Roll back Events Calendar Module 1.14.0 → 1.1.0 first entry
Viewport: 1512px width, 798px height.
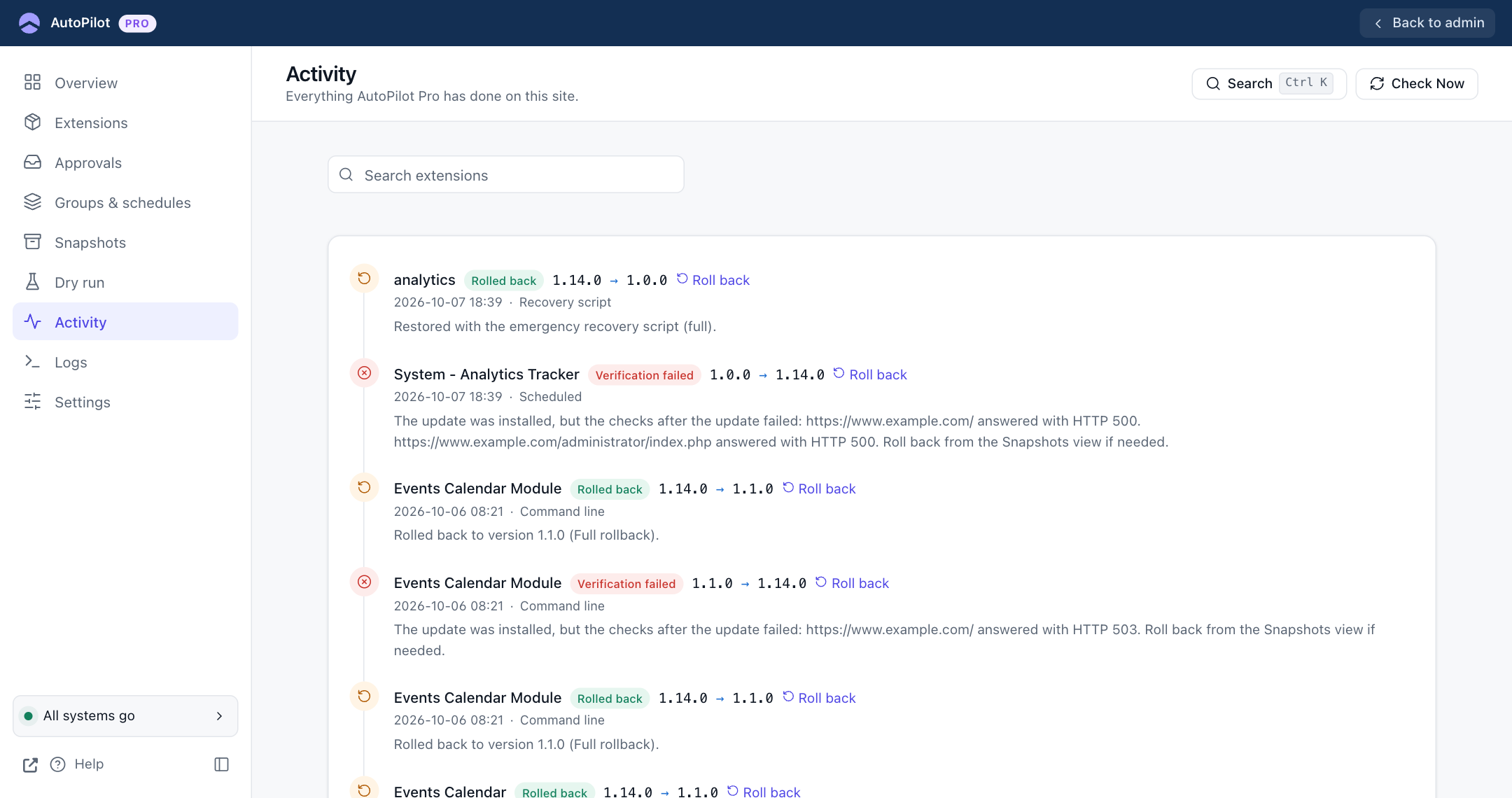(x=819, y=489)
